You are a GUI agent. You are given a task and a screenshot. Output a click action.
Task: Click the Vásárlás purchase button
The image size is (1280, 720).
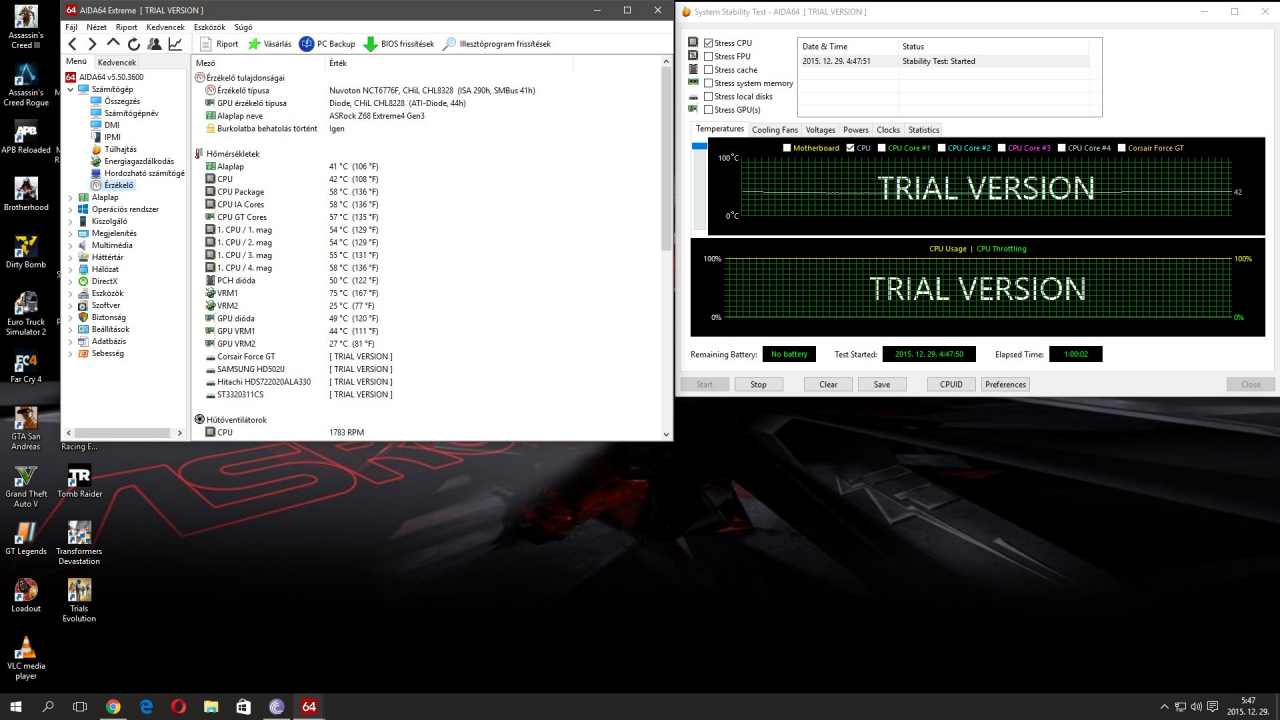tap(269, 44)
